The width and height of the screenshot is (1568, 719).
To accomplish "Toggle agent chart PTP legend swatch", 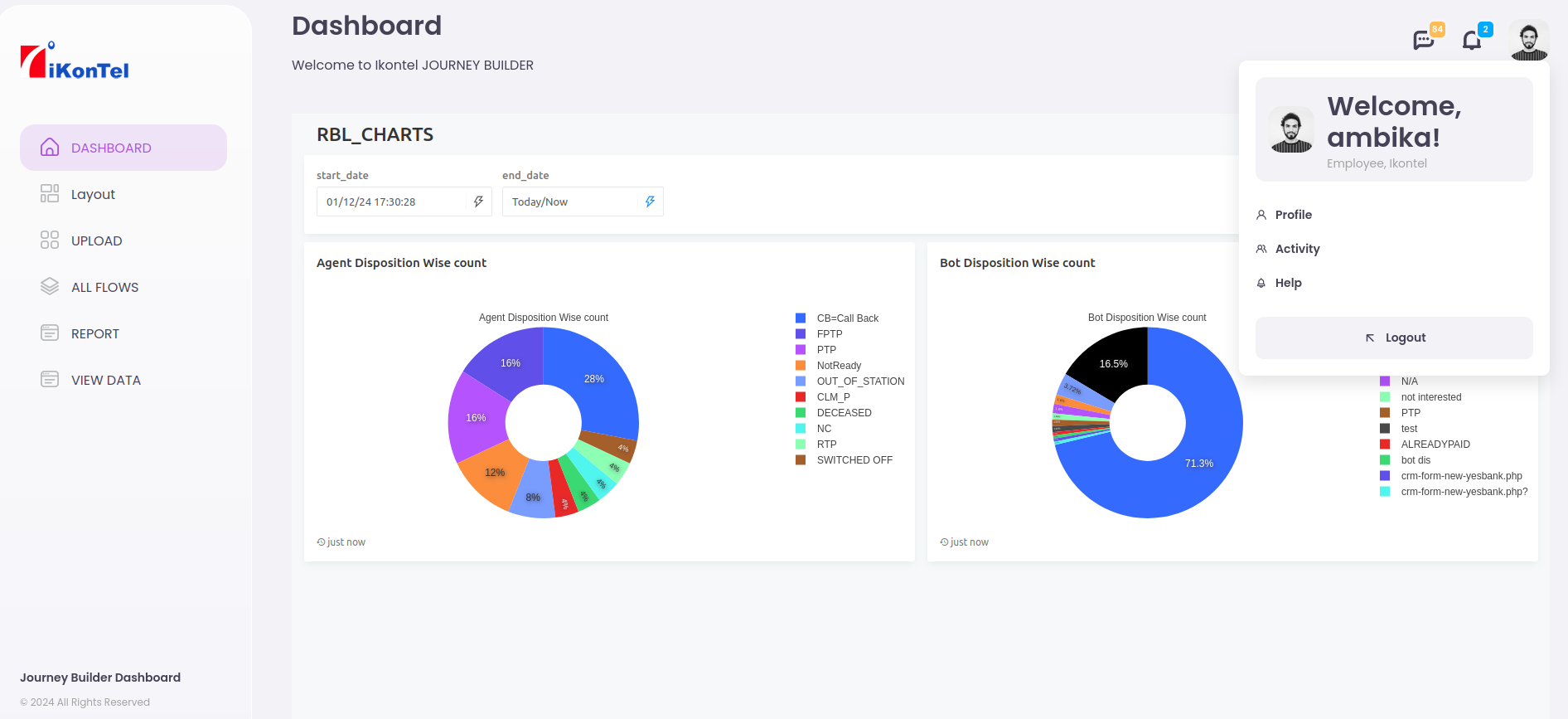I will (x=801, y=350).
